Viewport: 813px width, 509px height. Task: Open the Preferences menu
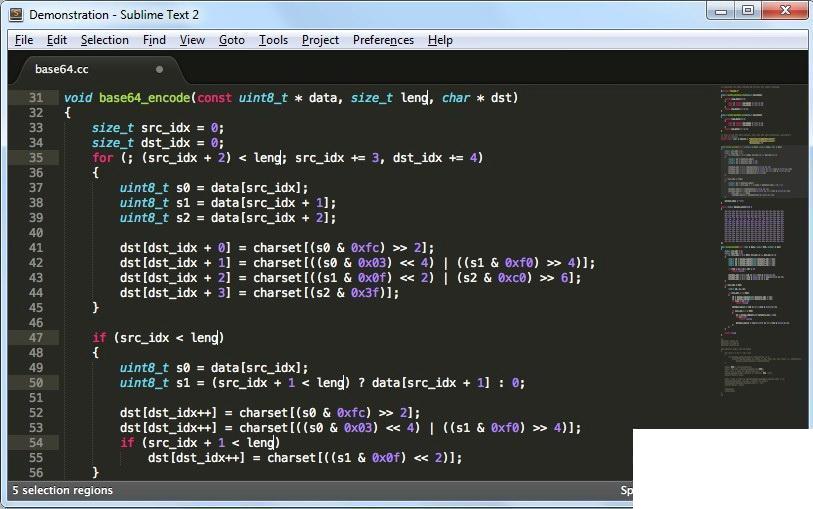(383, 40)
